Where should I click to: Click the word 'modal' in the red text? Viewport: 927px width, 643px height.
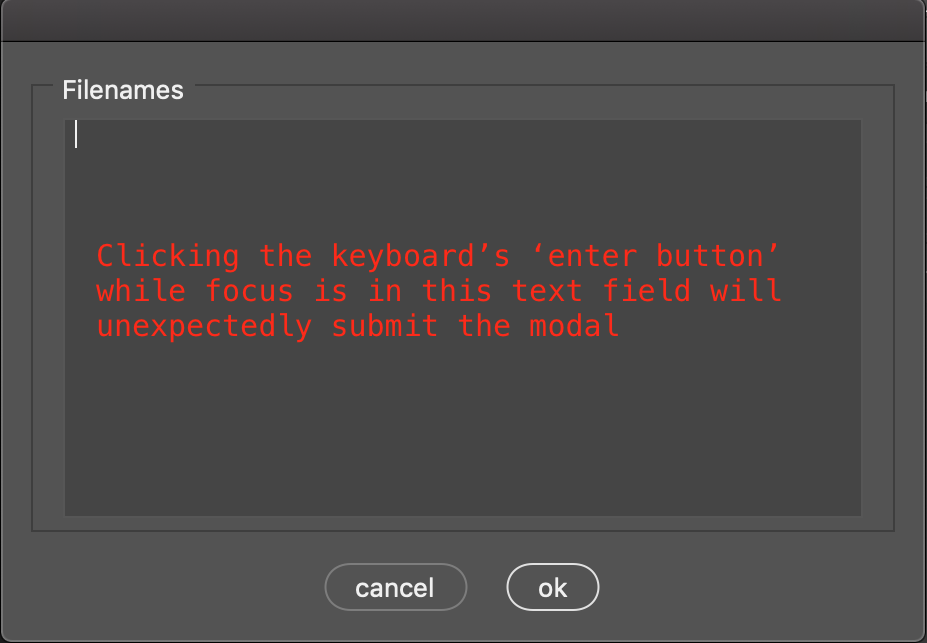[574, 326]
